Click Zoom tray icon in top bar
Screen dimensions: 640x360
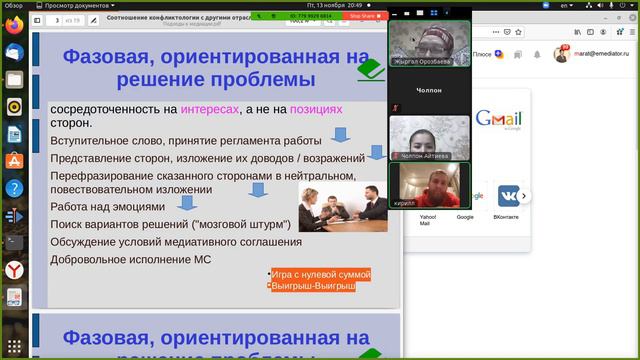(x=546, y=5)
